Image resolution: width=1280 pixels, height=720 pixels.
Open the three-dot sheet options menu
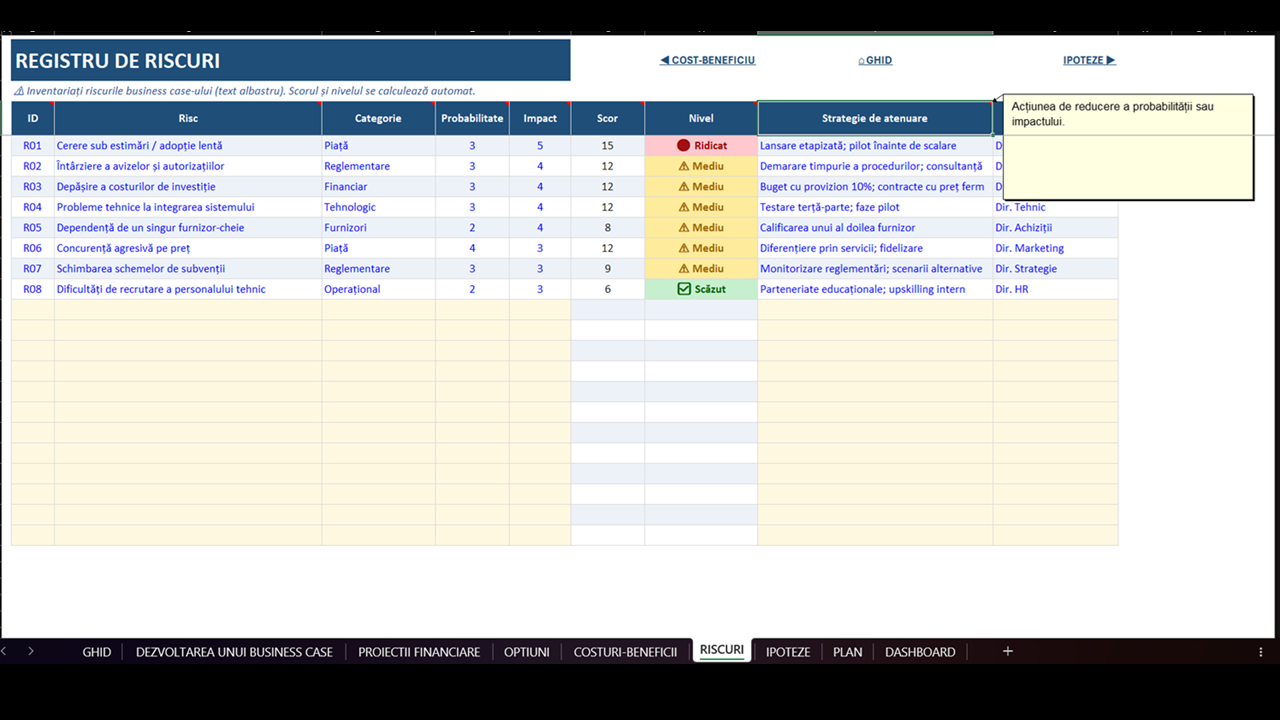click(x=1260, y=651)
